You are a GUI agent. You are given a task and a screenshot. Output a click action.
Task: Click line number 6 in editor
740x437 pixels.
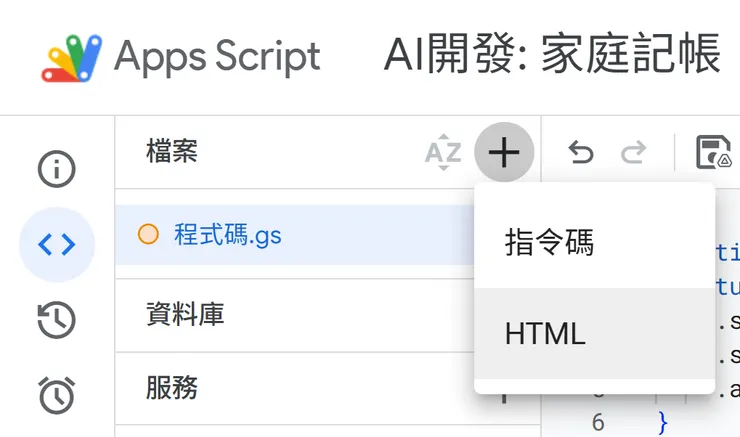(598, 422)
